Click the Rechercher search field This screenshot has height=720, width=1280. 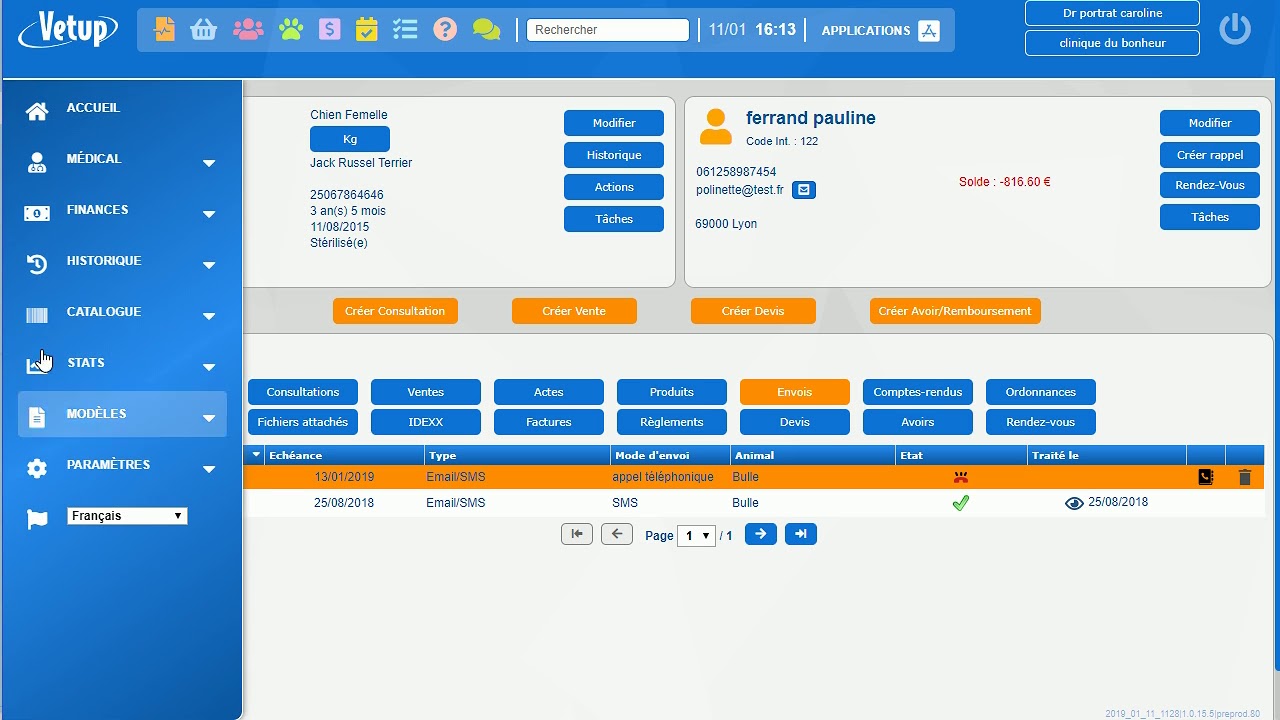point(608,30)
